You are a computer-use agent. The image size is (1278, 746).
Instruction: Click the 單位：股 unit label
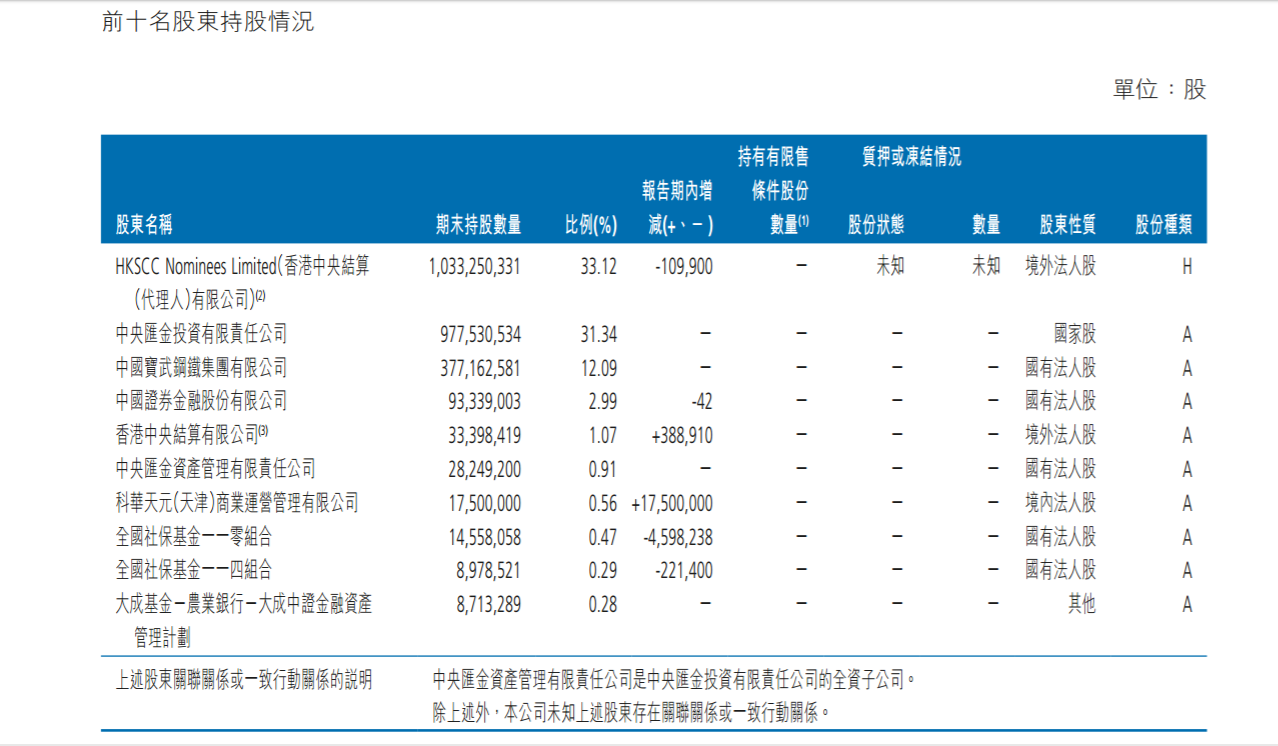1159,89
